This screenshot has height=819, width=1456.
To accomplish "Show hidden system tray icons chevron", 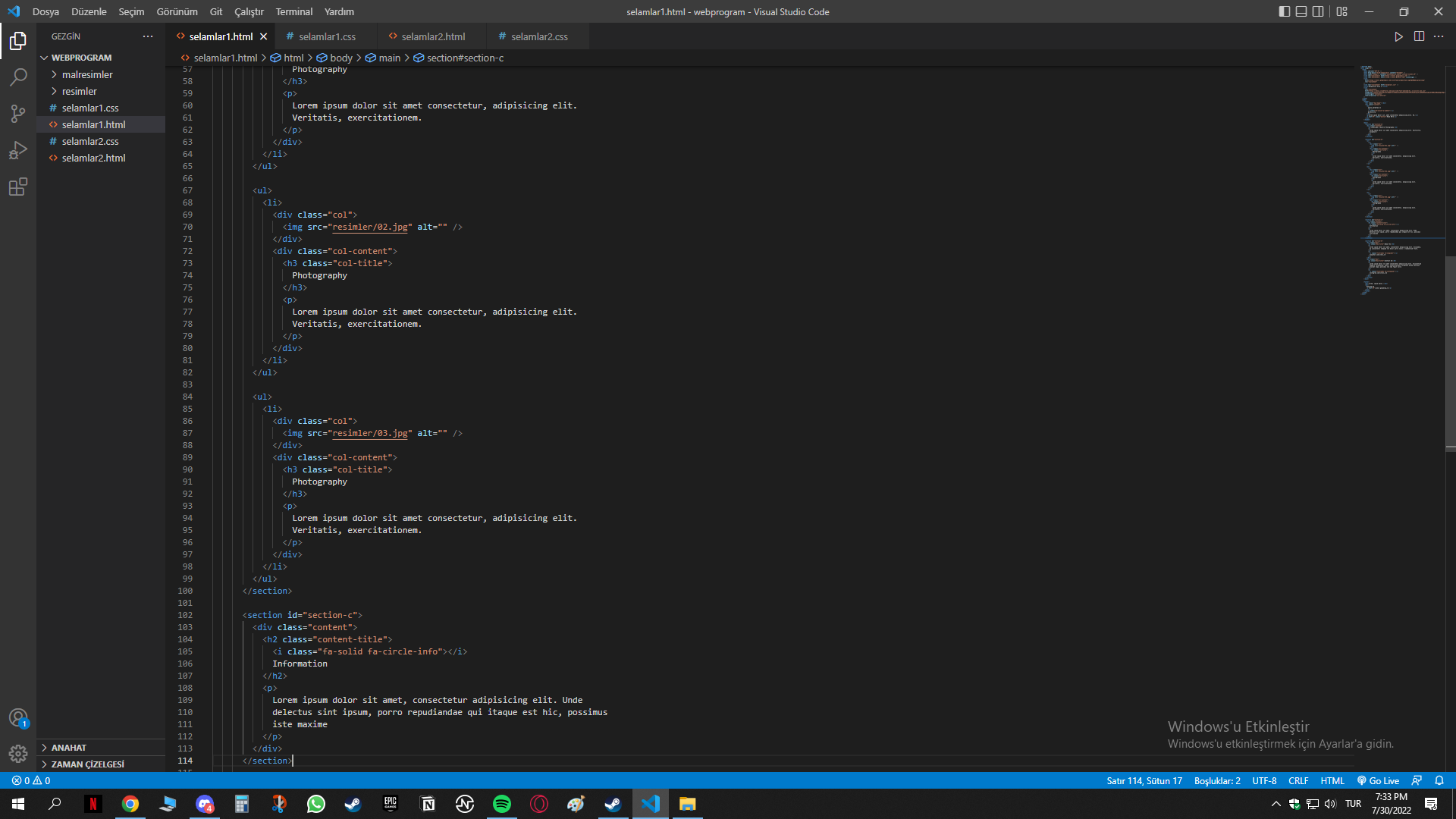I will 1276,804.
